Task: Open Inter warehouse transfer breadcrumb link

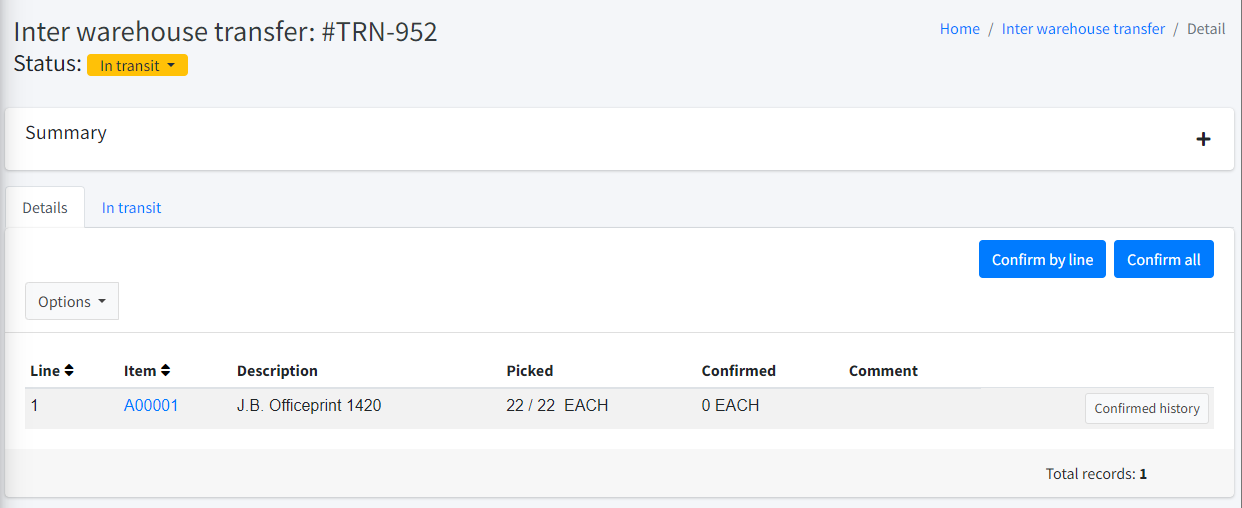Action: [x=1083, y=29]
